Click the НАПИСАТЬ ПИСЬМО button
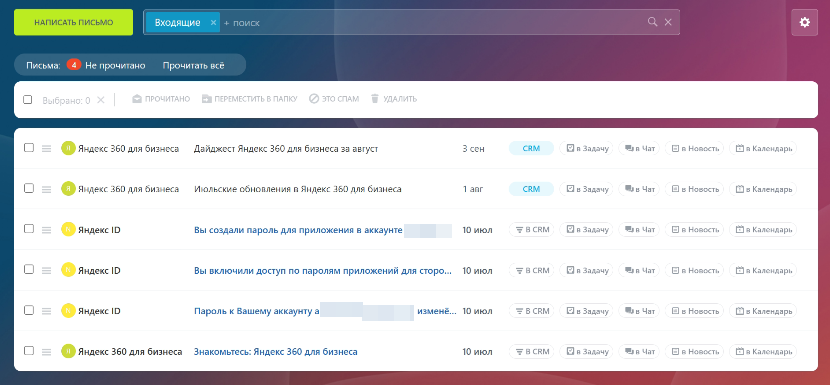This screenshot has width=830, height=385. [x=74, y=22]
